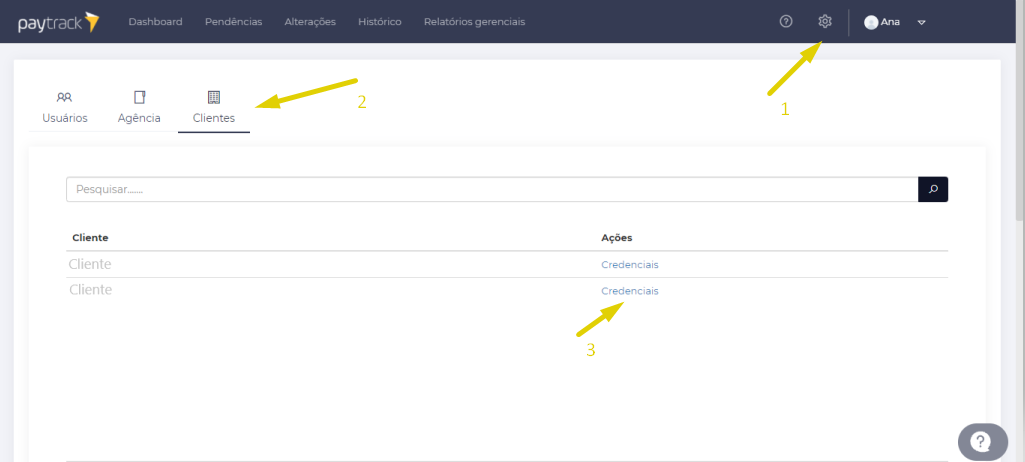This screenshot has width=1025, height=462.
Task: Focus the Pesquisar search field
Action: pyautogui.click(x=490, y=189)
